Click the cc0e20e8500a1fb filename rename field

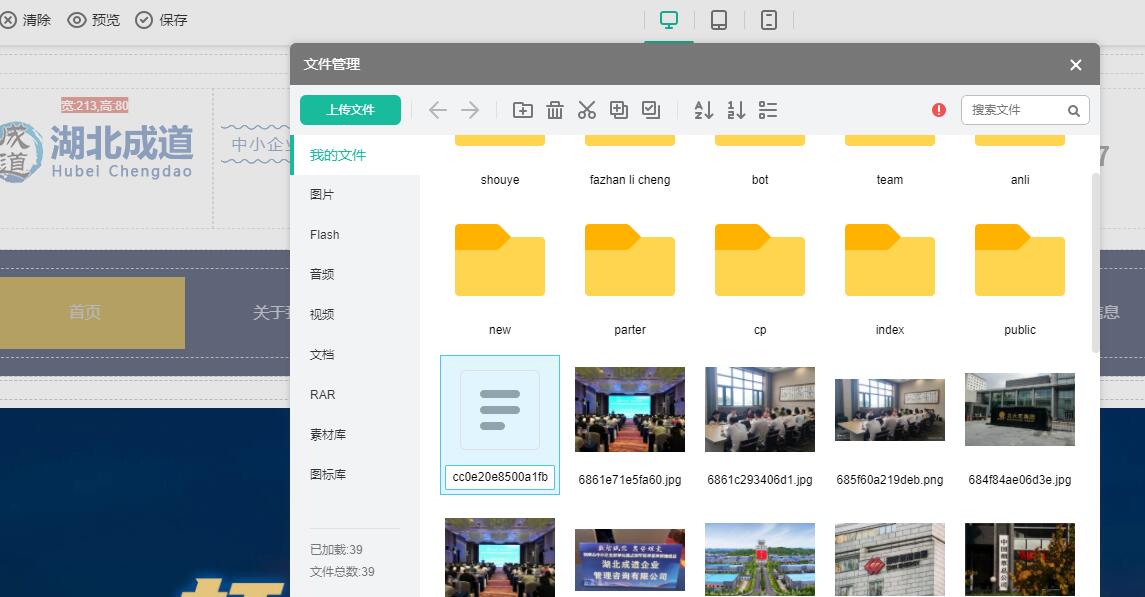click(x=500, y=477)
